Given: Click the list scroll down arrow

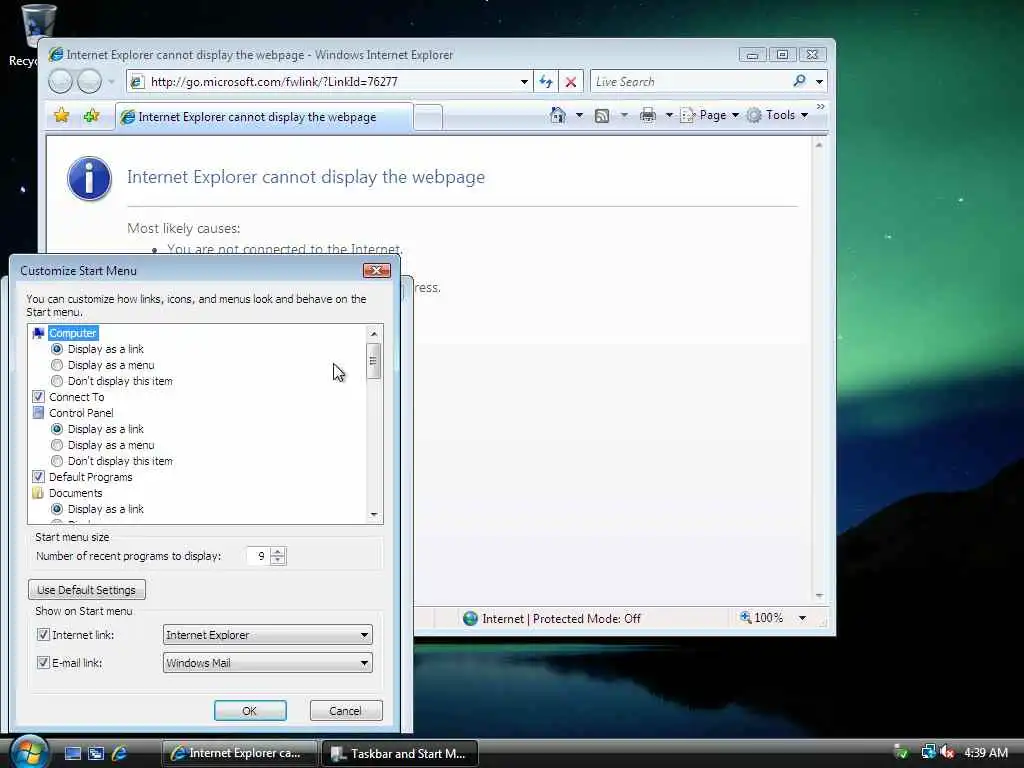Looking at the screenshot, I should (x=374, y=515).
